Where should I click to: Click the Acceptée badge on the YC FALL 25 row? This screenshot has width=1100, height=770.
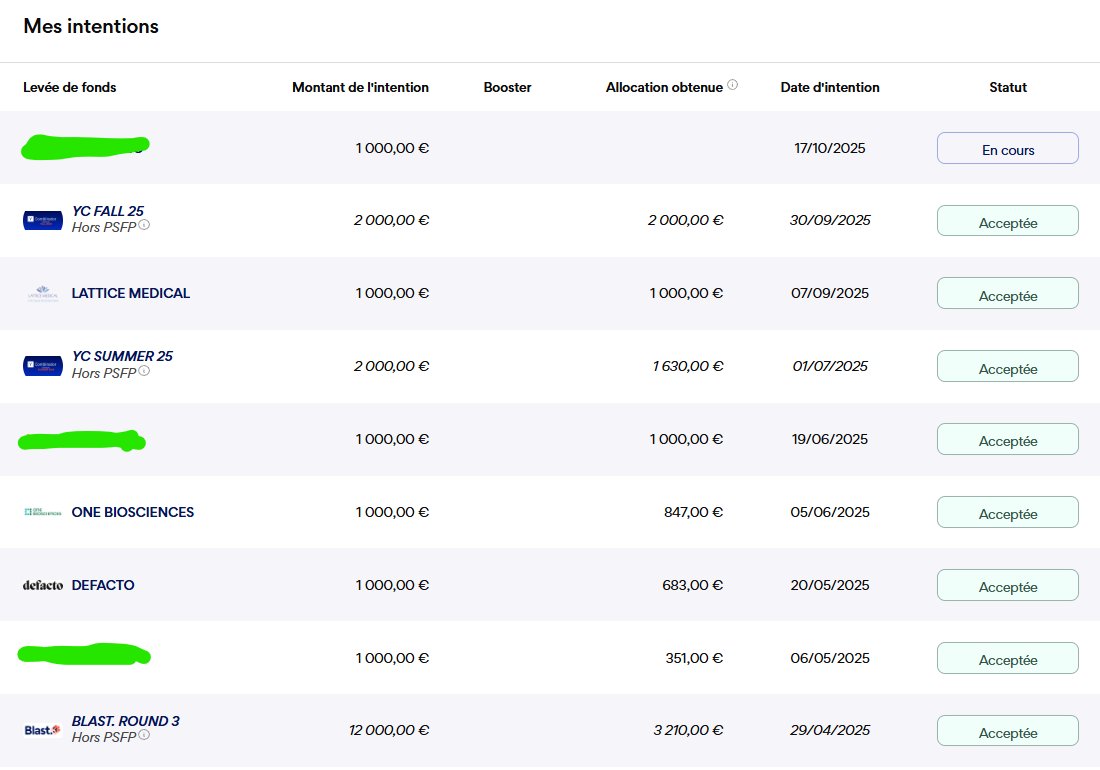[x=1007, y=220]
